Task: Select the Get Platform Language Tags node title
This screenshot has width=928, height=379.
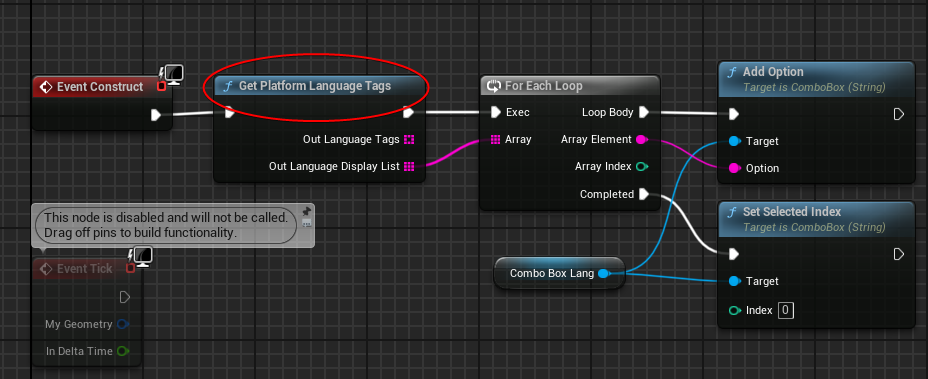Action: click(314, 86)
